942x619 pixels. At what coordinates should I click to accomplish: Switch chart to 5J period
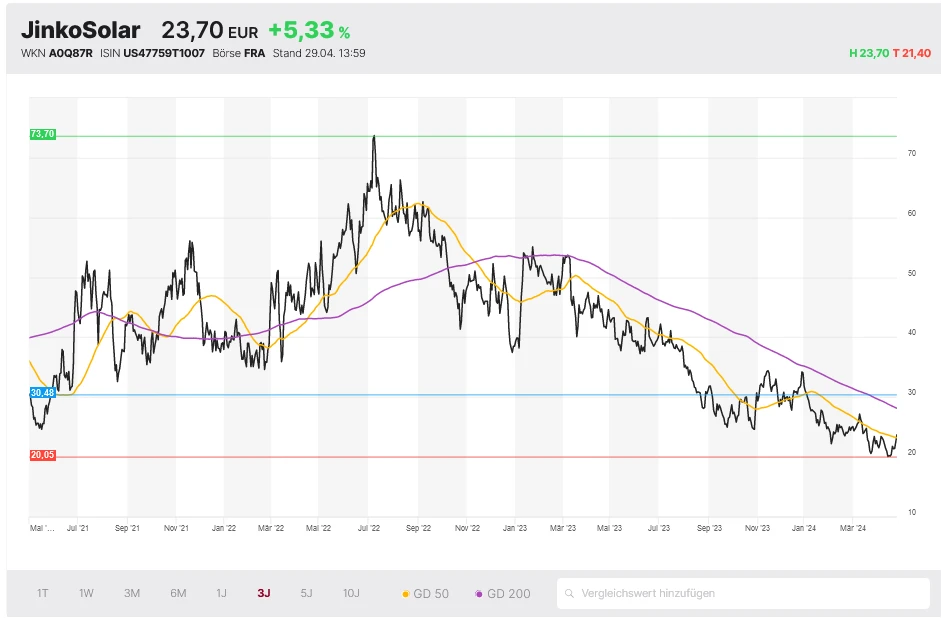[307, 593]
